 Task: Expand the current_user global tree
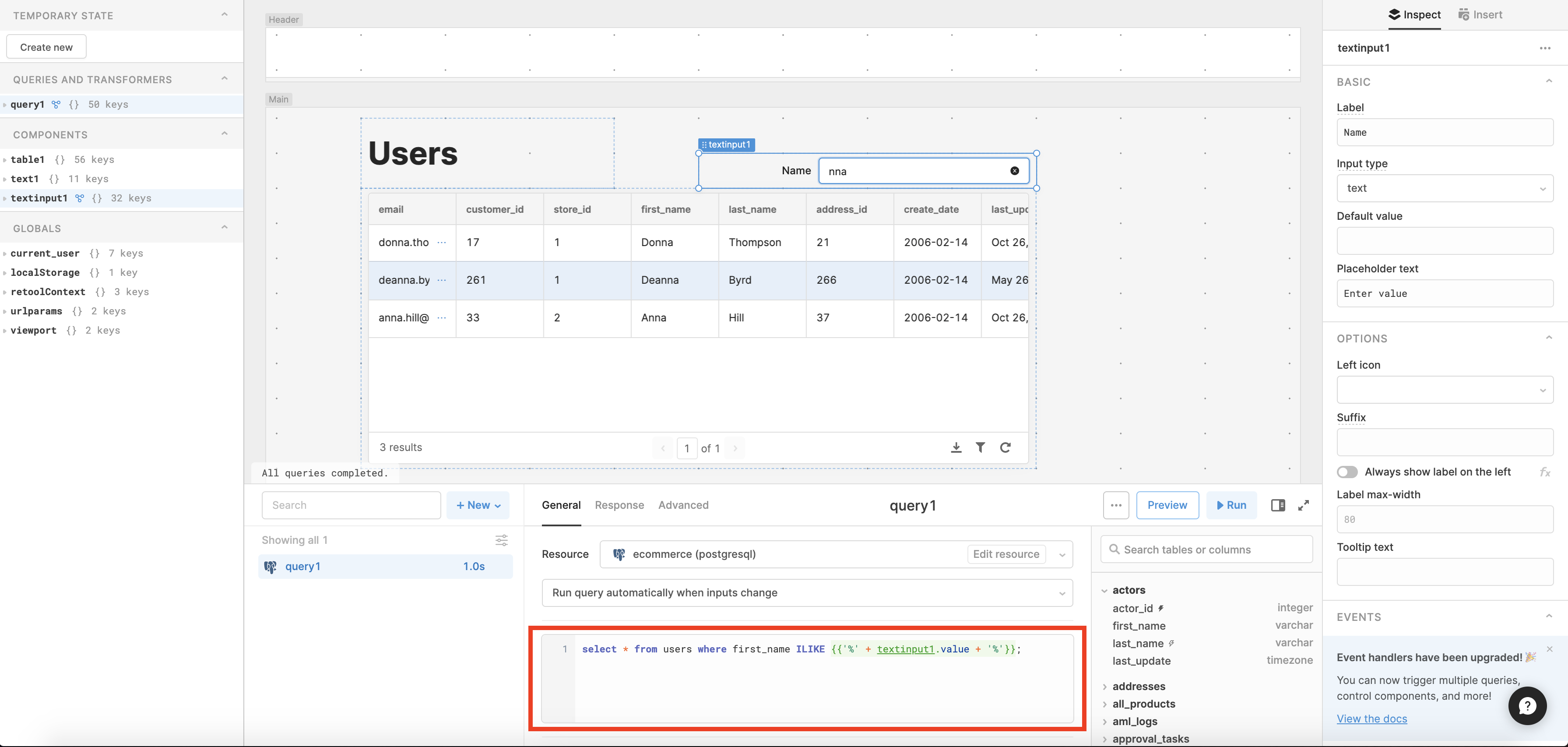[5, 254]
